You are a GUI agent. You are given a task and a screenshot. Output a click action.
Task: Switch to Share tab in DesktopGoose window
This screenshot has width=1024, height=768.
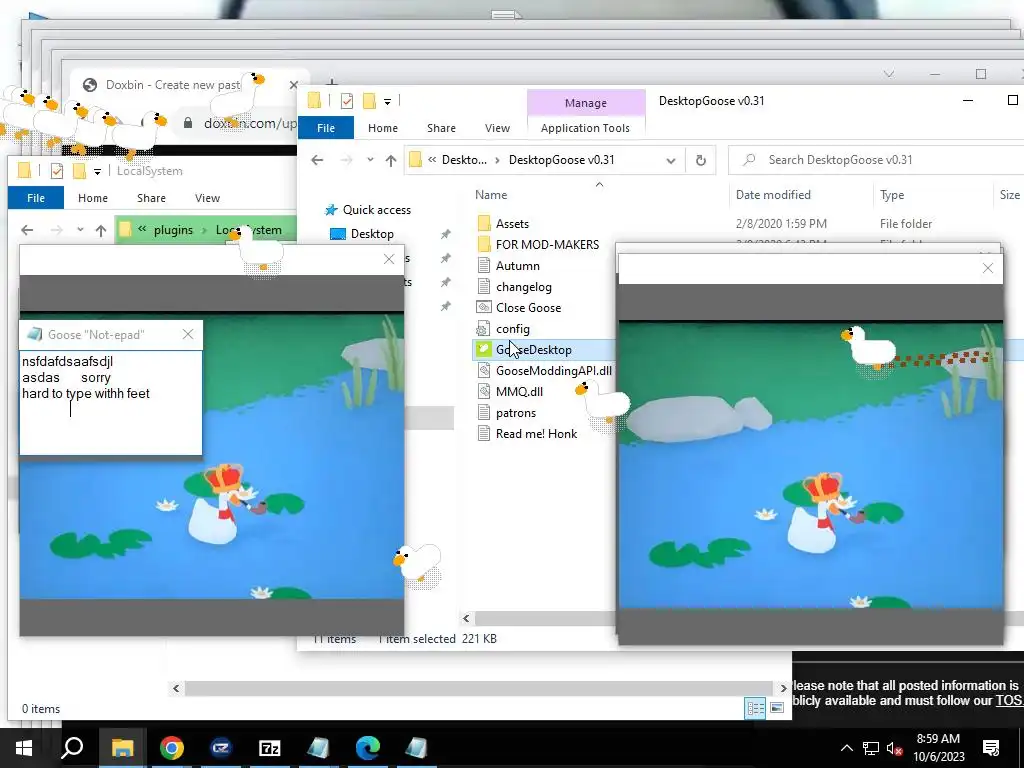(x=441, y=128)
